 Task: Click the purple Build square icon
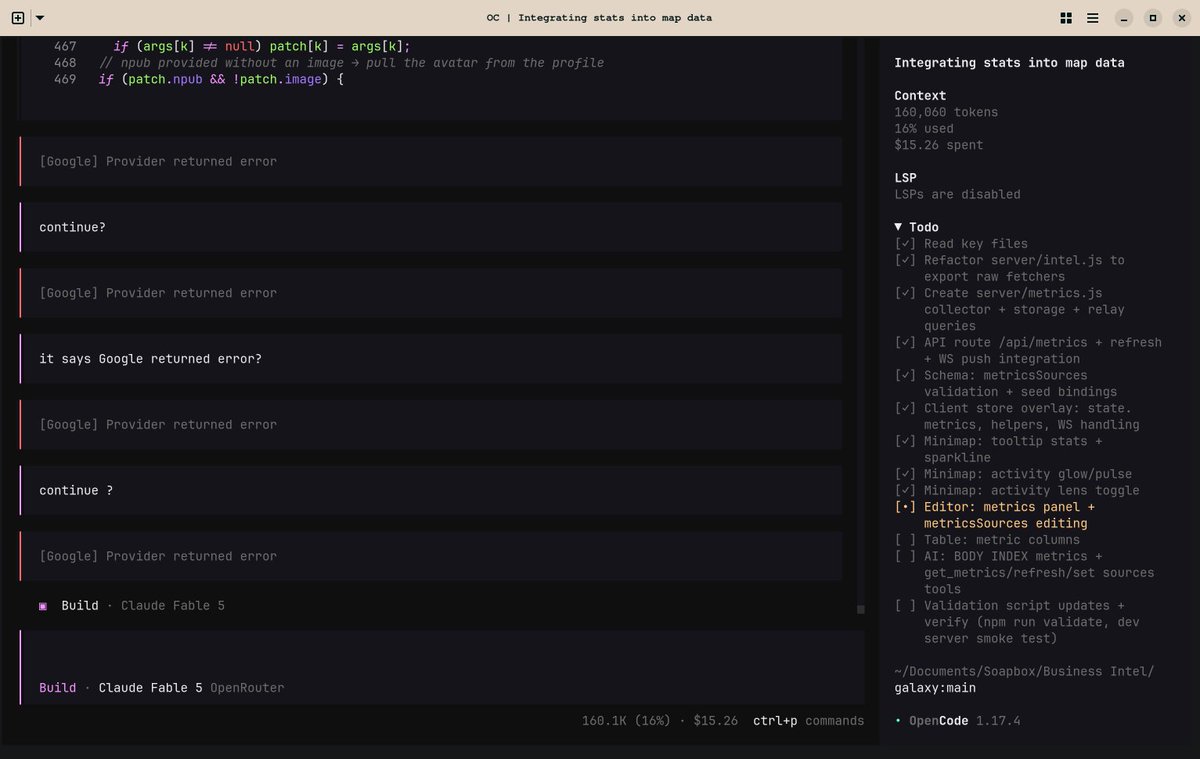click(43, 606)
